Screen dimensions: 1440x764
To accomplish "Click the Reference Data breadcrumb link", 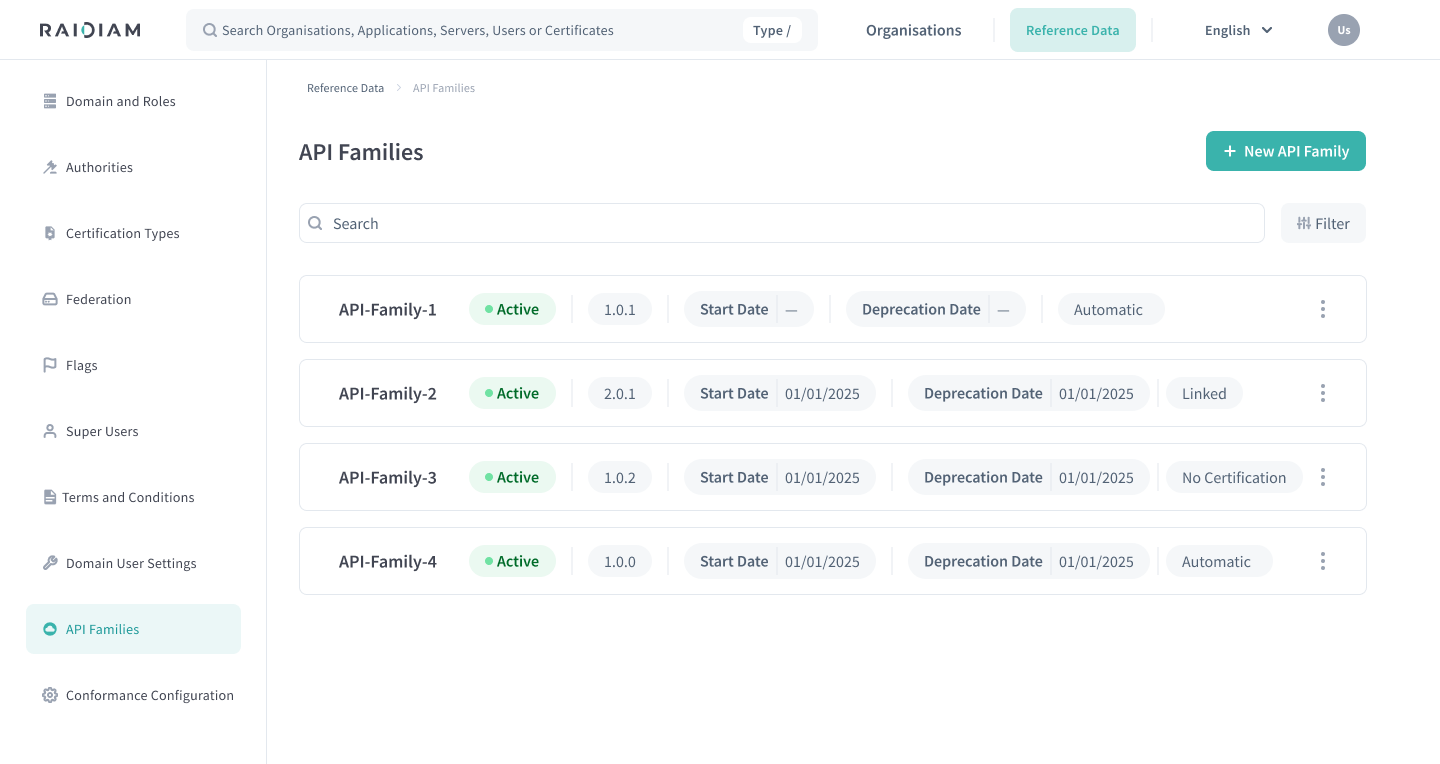I will [345, 88].
